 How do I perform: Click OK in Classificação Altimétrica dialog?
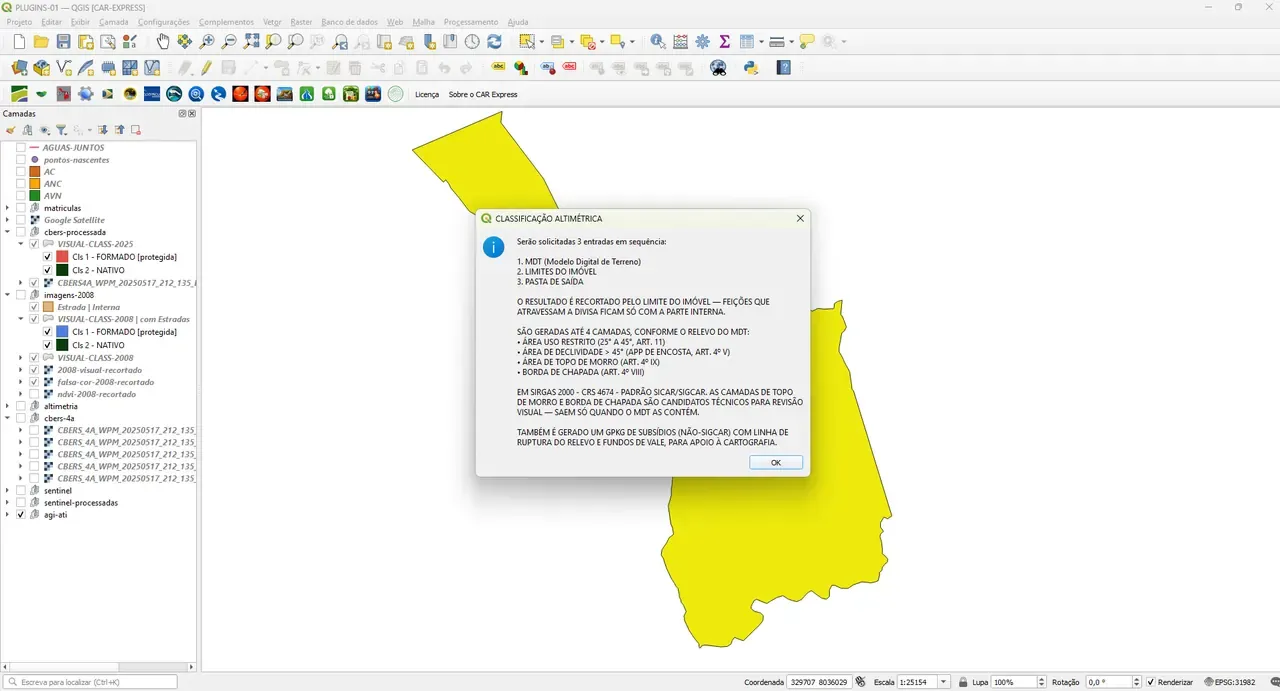[776, 462]
